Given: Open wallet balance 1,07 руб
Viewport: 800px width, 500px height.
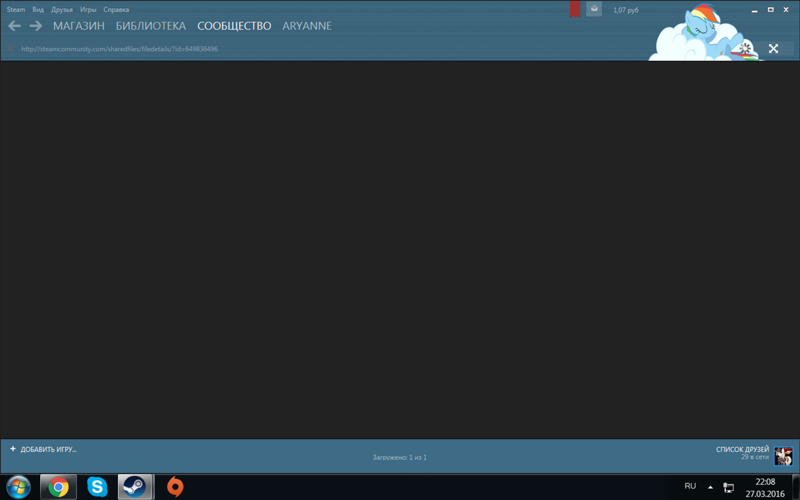Looking at the screenshot, I should click(626, 10).
